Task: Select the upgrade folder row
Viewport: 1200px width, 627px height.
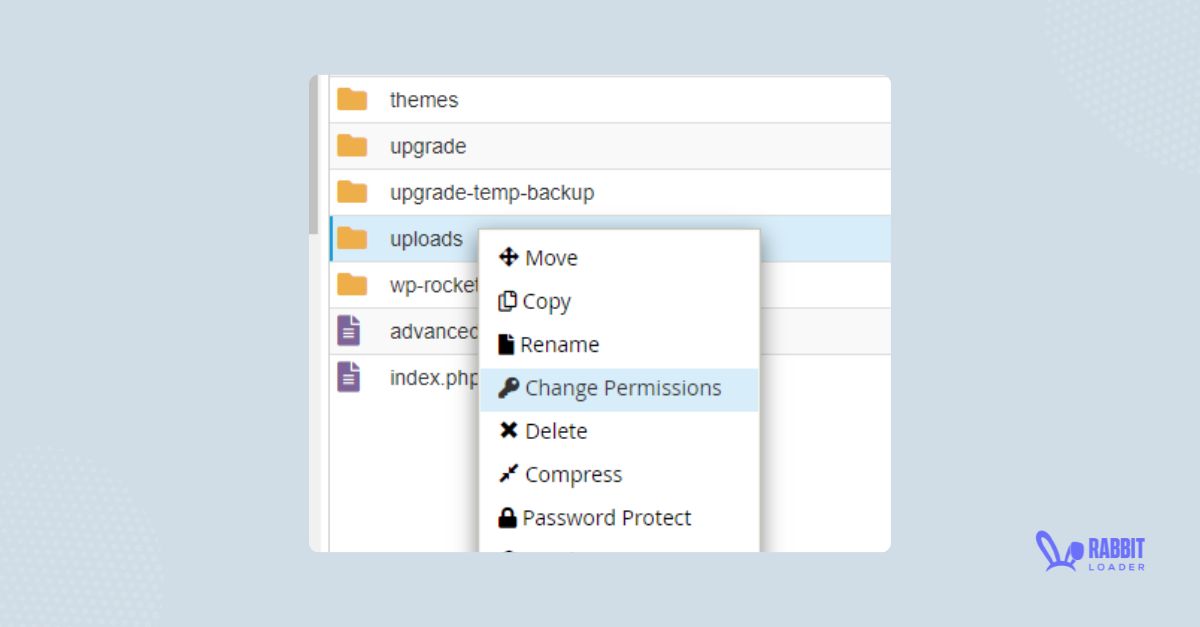Action: (x=428, y=146)
